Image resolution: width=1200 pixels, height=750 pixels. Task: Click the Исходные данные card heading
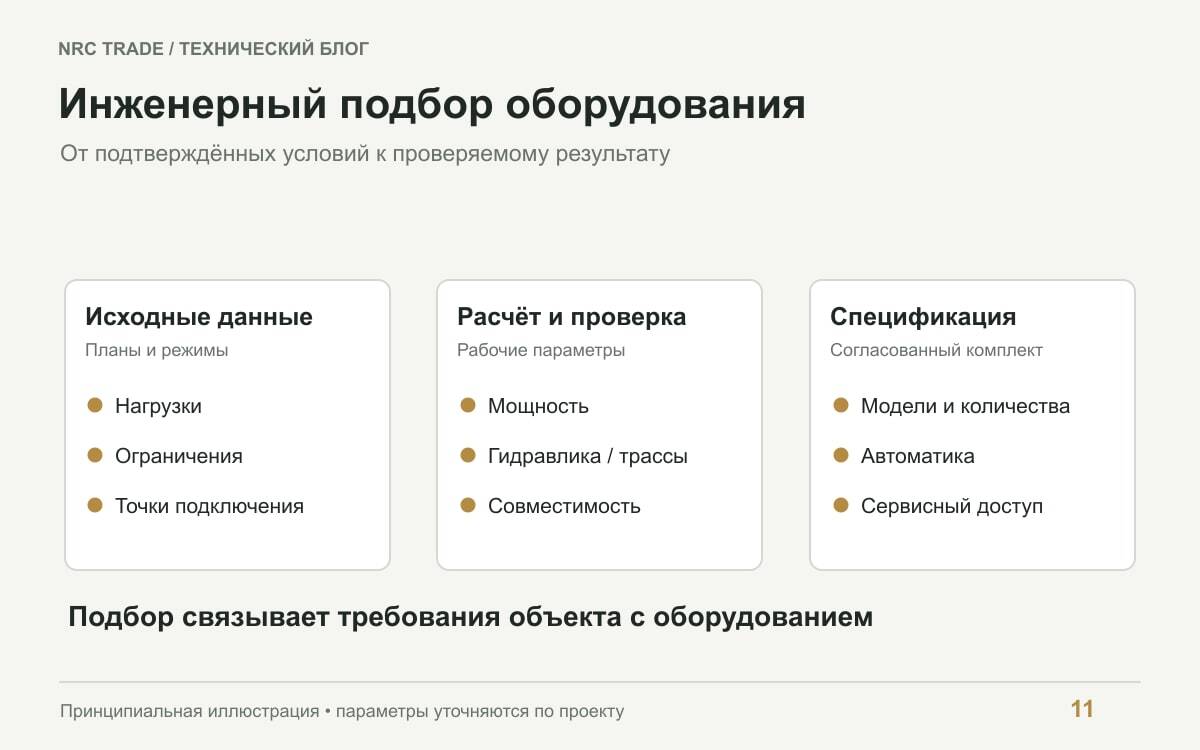click(x=199, y=317)
